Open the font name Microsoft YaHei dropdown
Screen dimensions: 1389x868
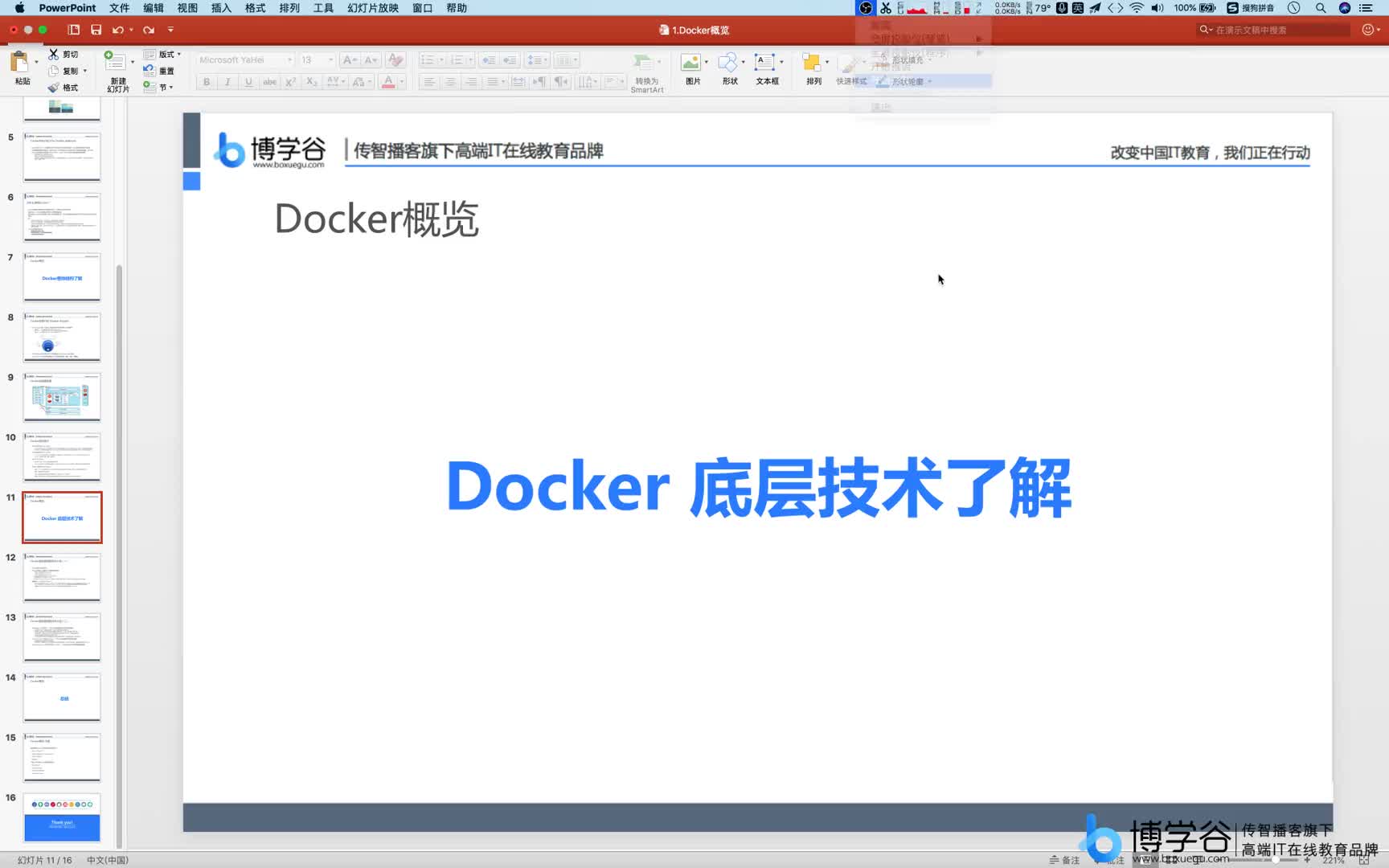290,60
